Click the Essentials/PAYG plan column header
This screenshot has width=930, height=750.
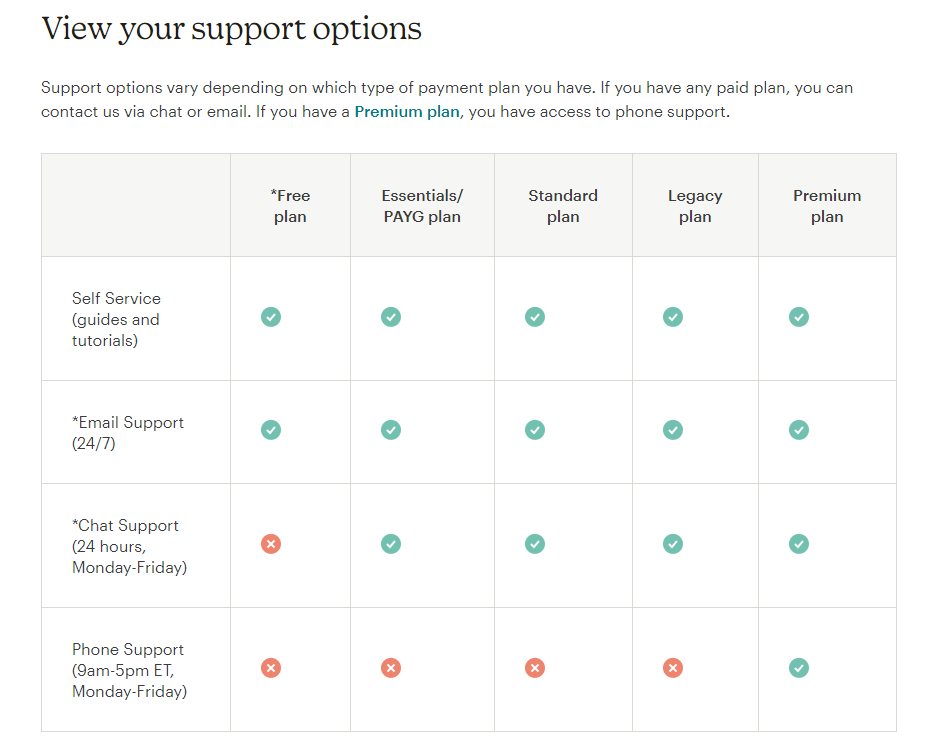[422, 206]
